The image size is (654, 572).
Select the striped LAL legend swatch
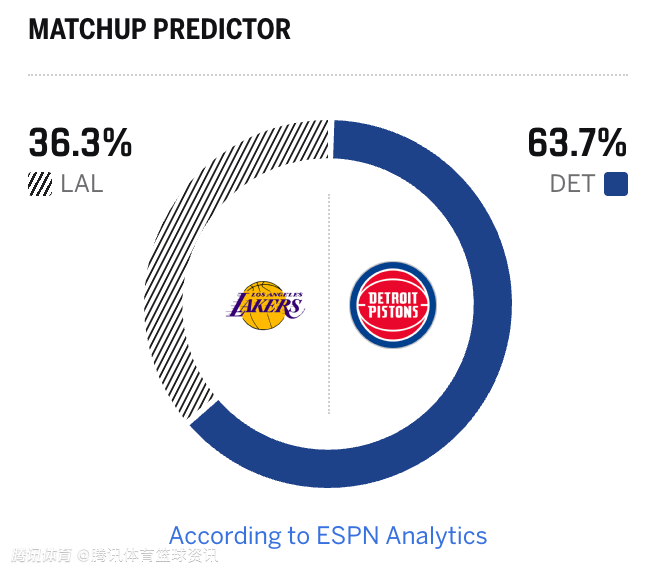click(x=40, y=185)
